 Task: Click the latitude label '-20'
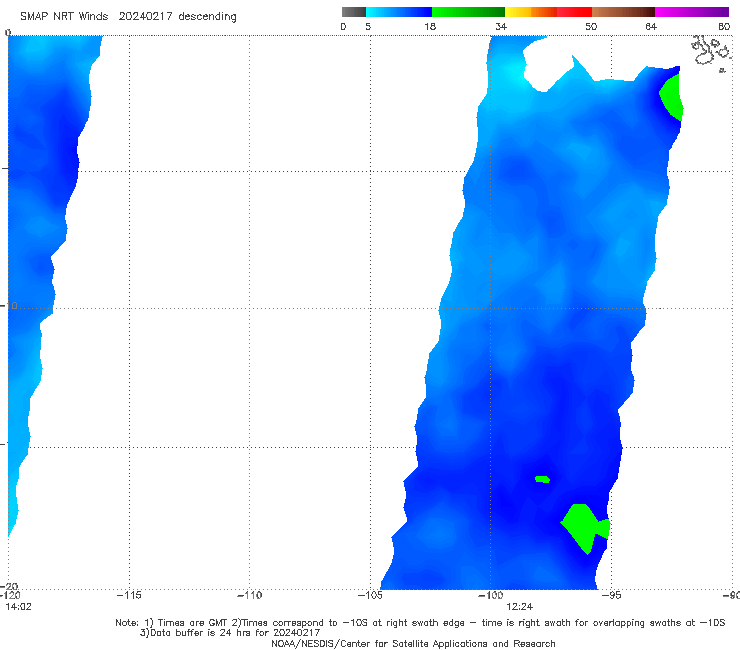point(9,586)
